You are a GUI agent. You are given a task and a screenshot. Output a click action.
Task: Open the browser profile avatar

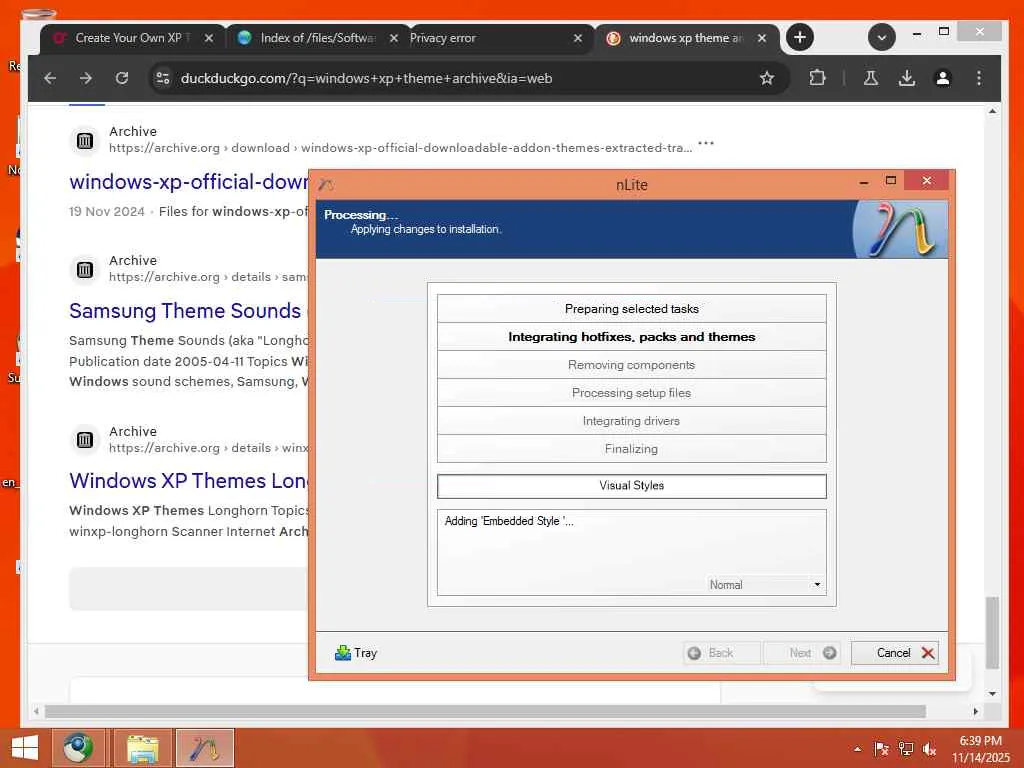click(x=942, y=78)
